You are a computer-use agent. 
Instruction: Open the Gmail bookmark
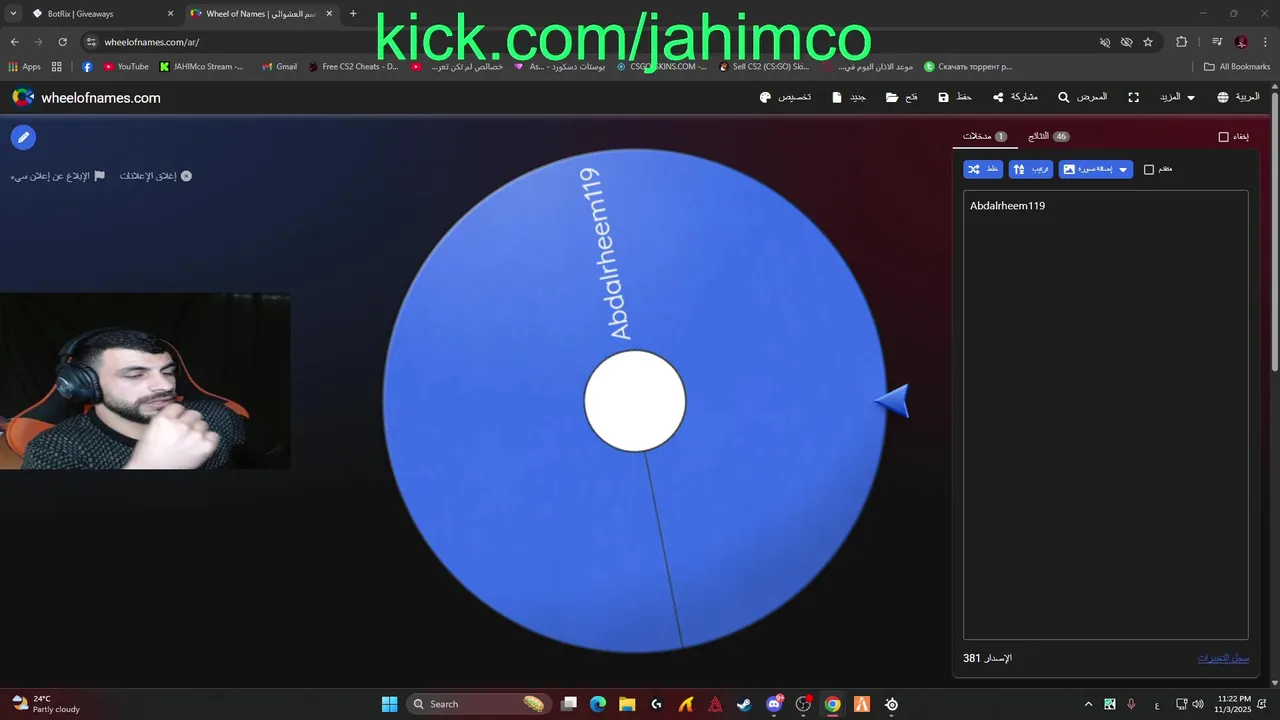(279, 67)
